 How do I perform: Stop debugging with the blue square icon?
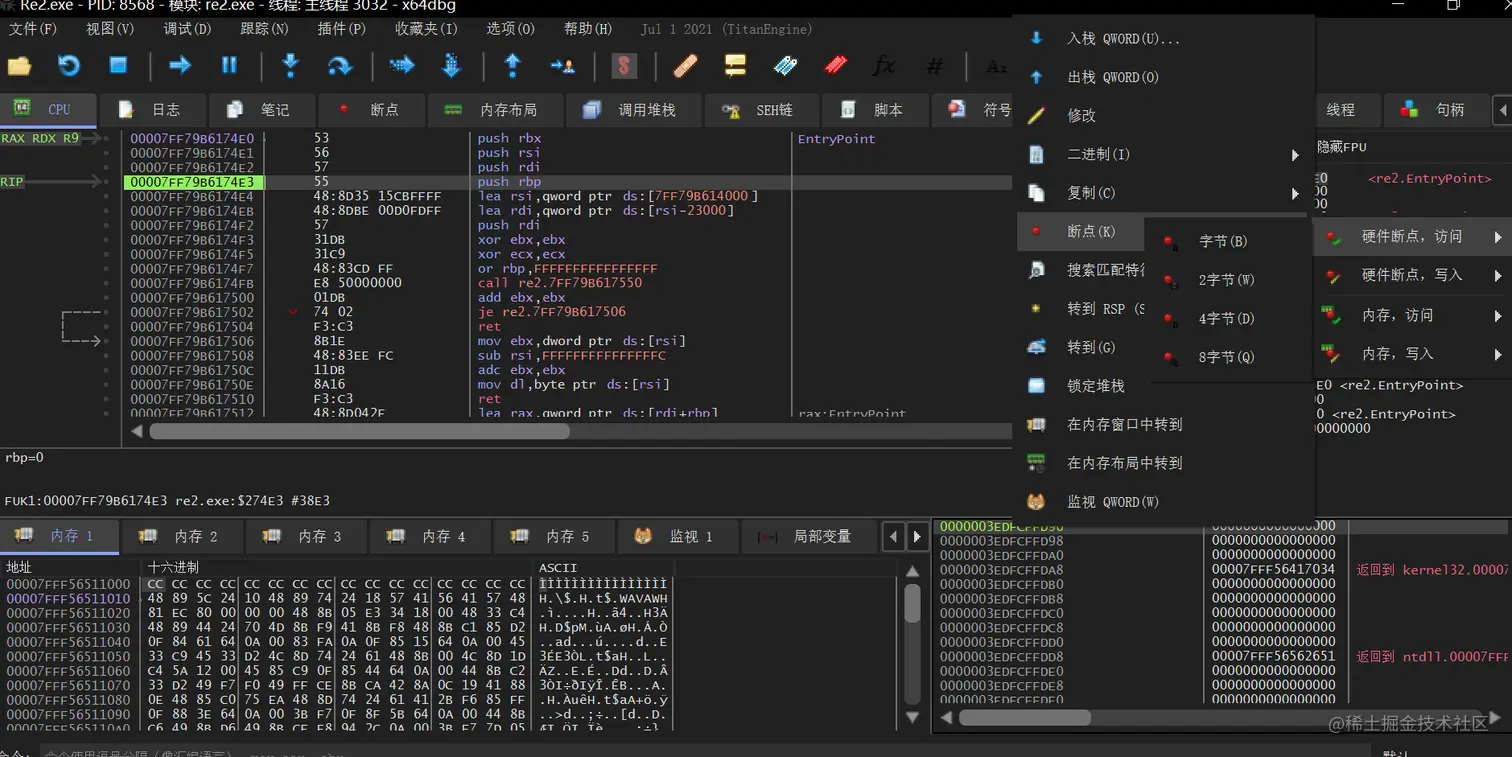pos(118,66)
